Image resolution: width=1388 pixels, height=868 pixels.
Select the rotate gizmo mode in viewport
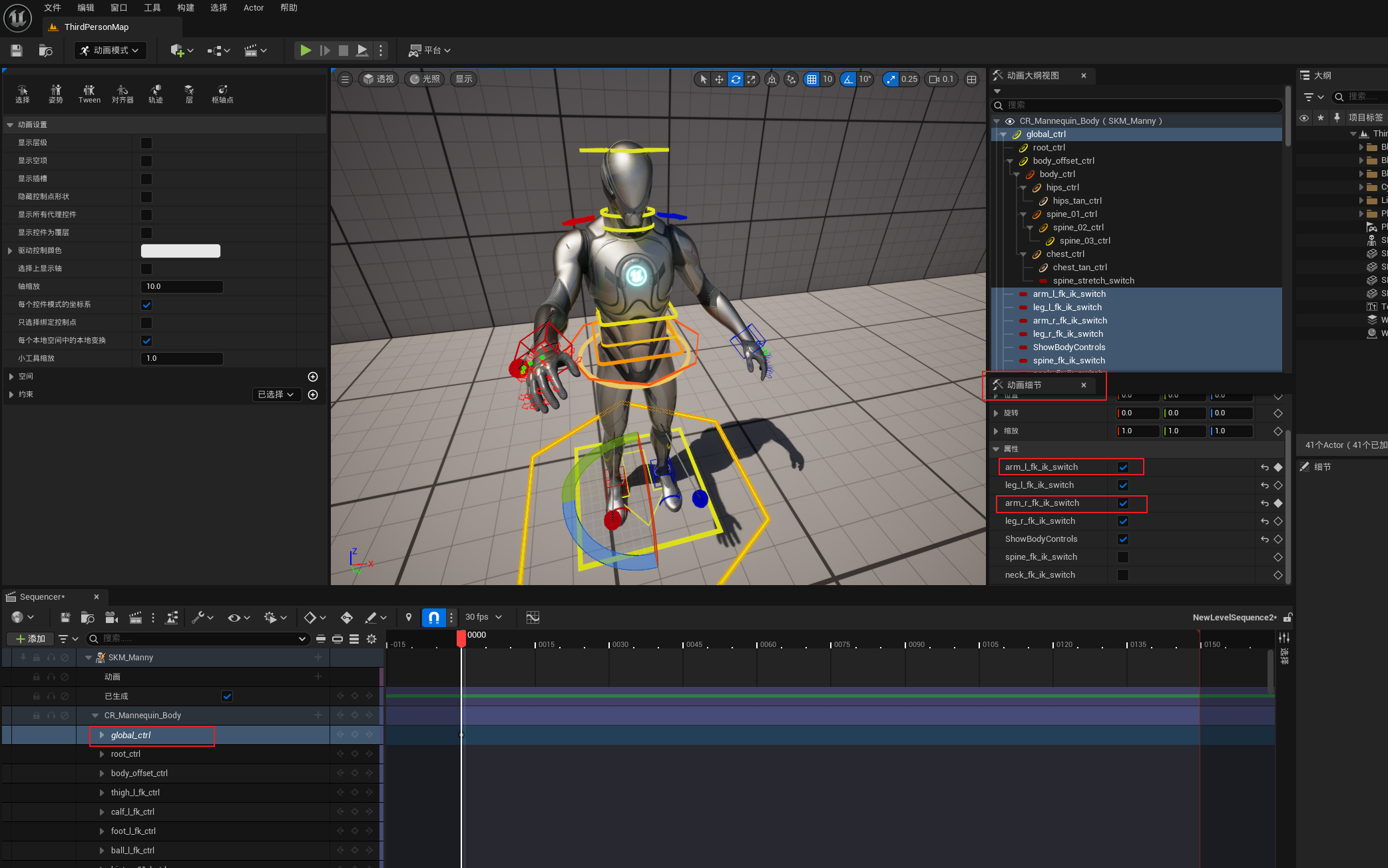pos(736,79)
